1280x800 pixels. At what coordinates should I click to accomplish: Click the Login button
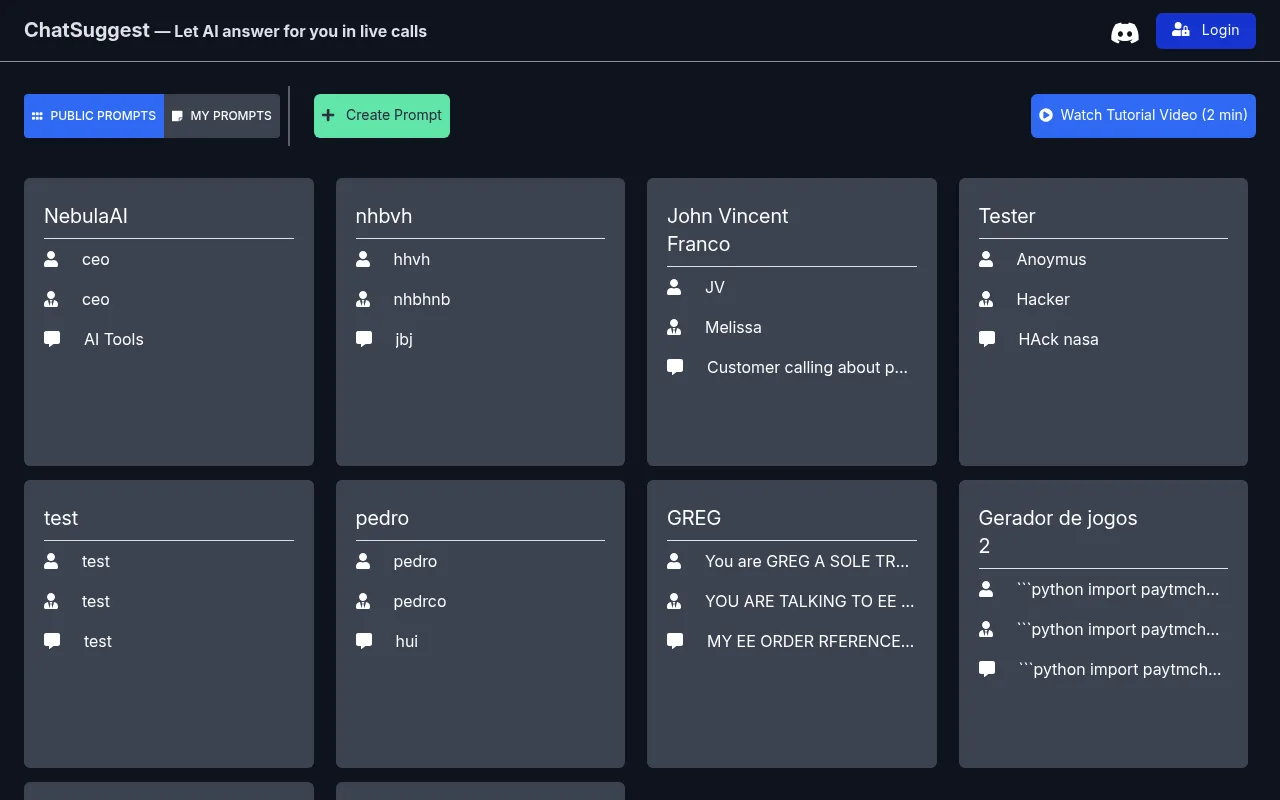[1206, 30]
